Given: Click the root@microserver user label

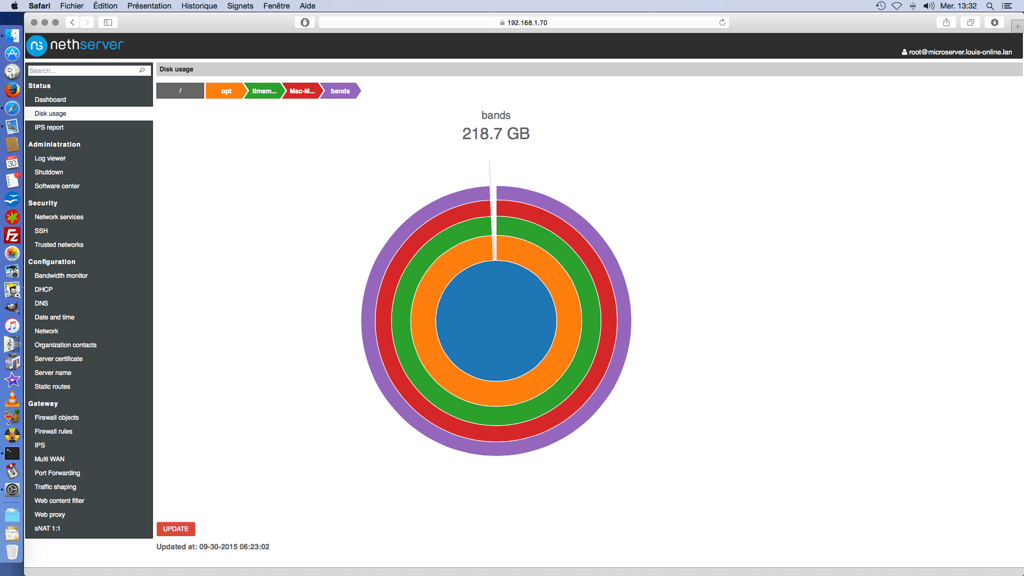Looking at the screenshot, I should [x=957, y=52].
